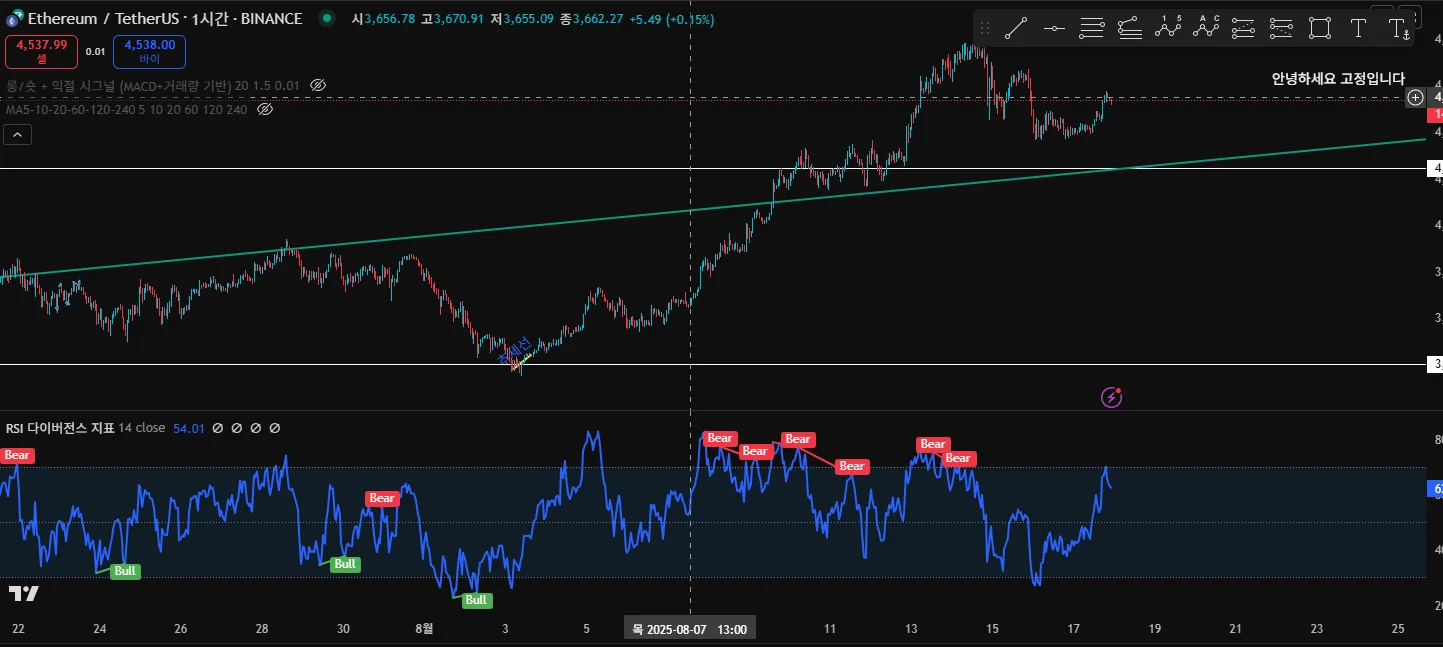The image size is (1443, 647).
Task: Select the 안녕하세요 고정입니다 text annotation
Action: pos(1338,78)
